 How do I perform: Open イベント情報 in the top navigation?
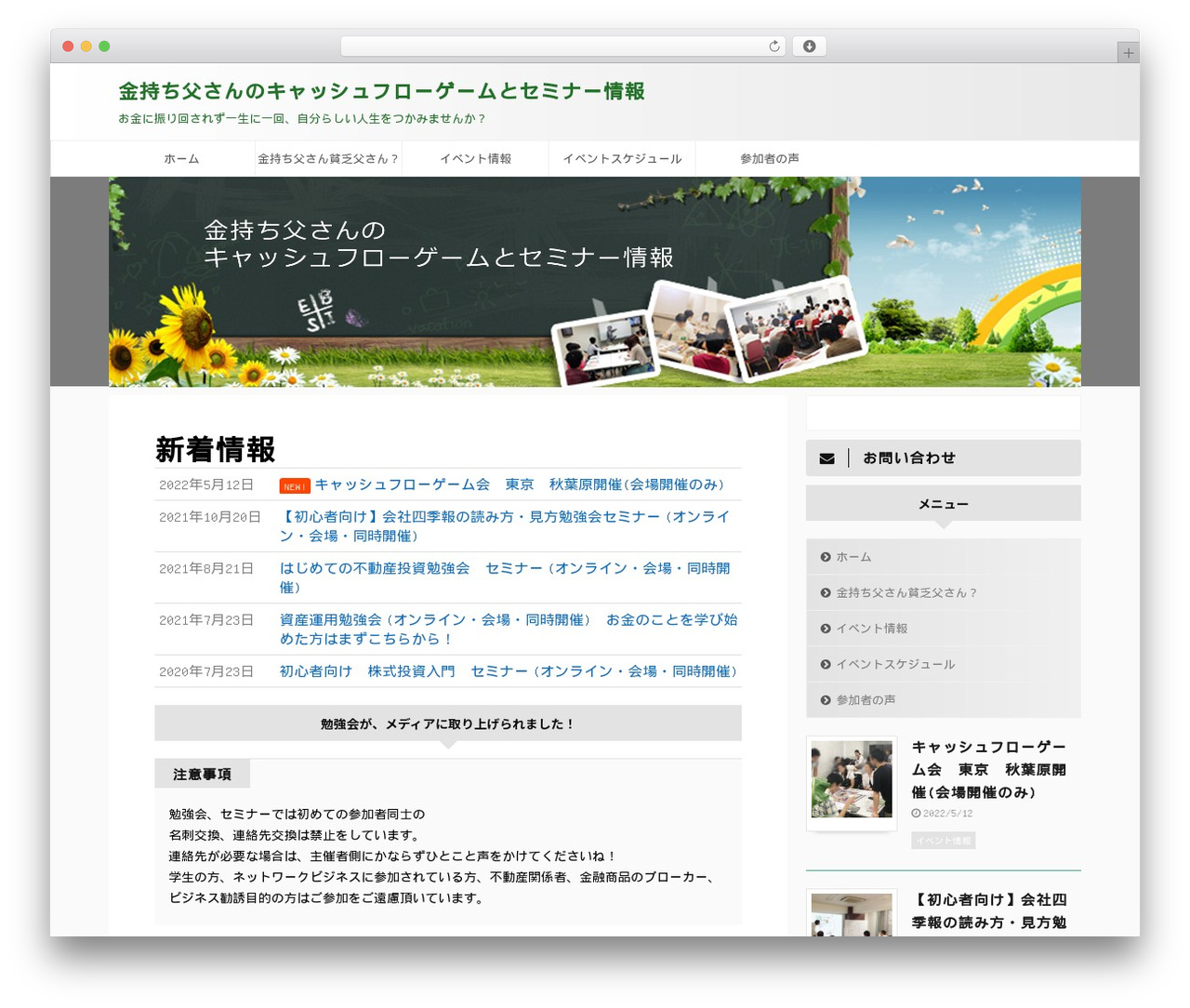coord(475,159)
